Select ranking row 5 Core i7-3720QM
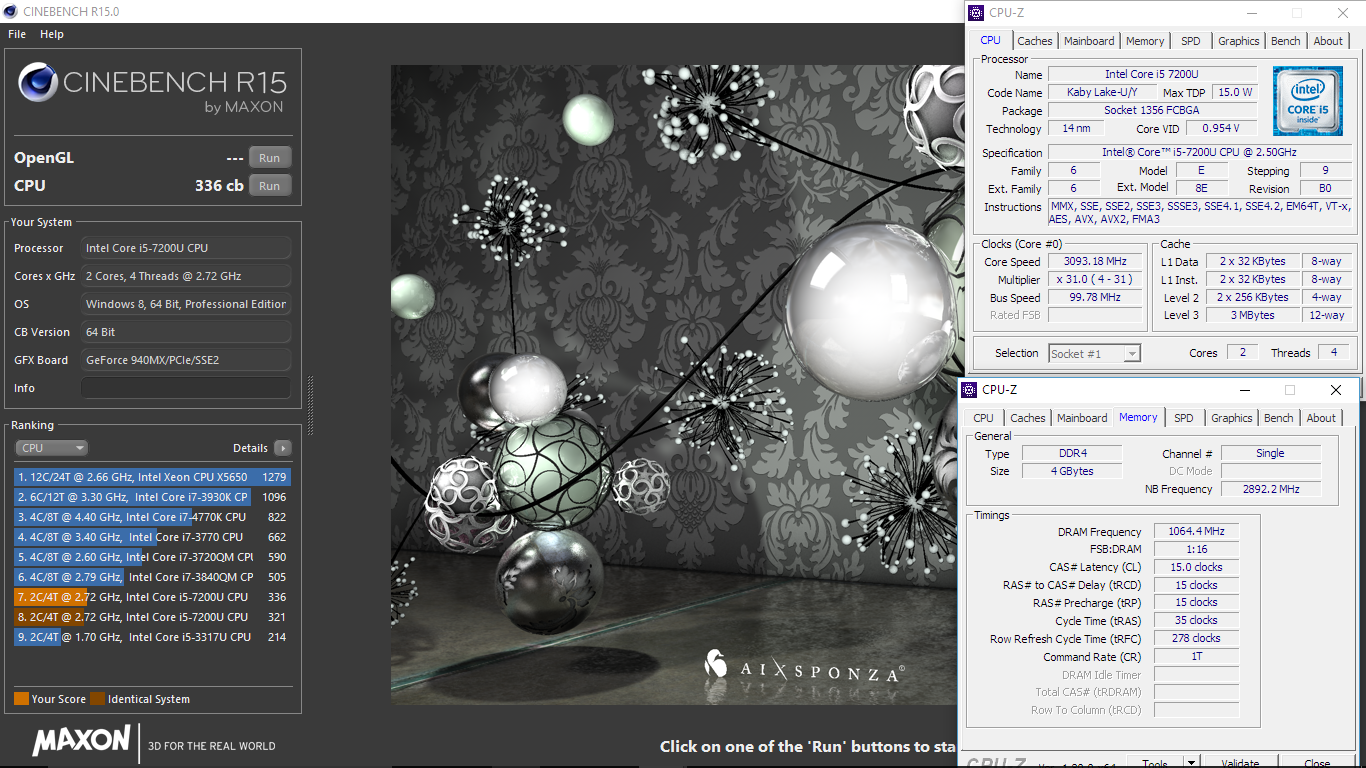The width and height of the screenshot is (1366, 768). click(152, 557)
